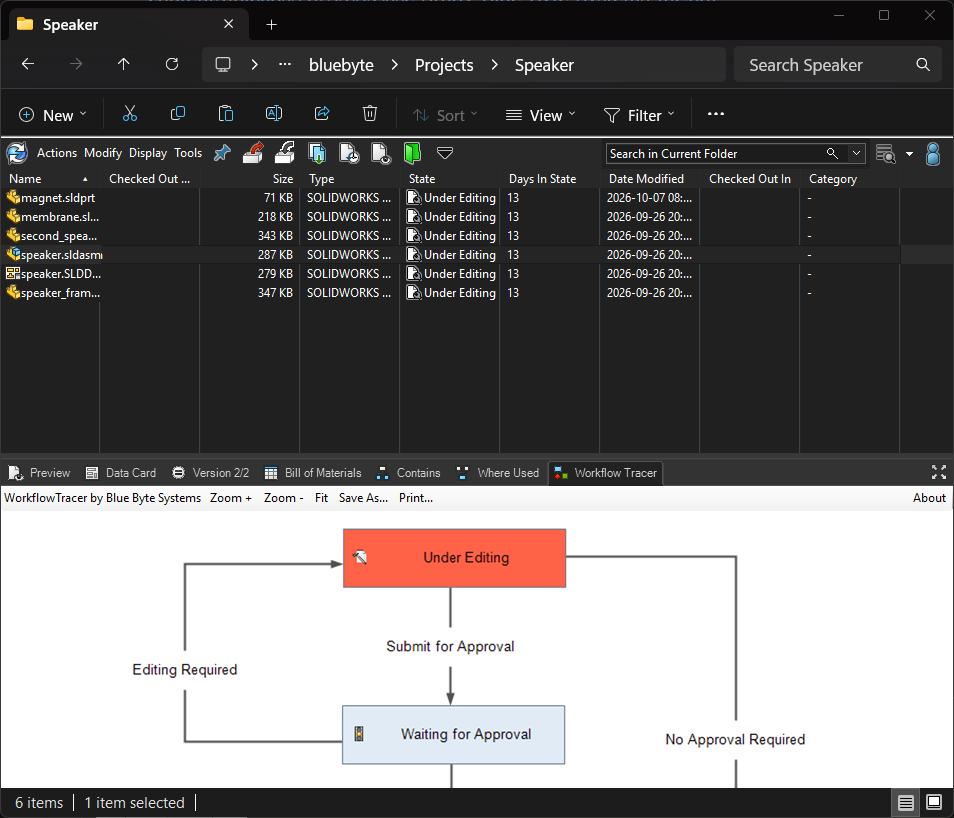Screen dimensions: 954x818
Task: Click the Paste clipboard icon
Action: click(x=226, y=114)
